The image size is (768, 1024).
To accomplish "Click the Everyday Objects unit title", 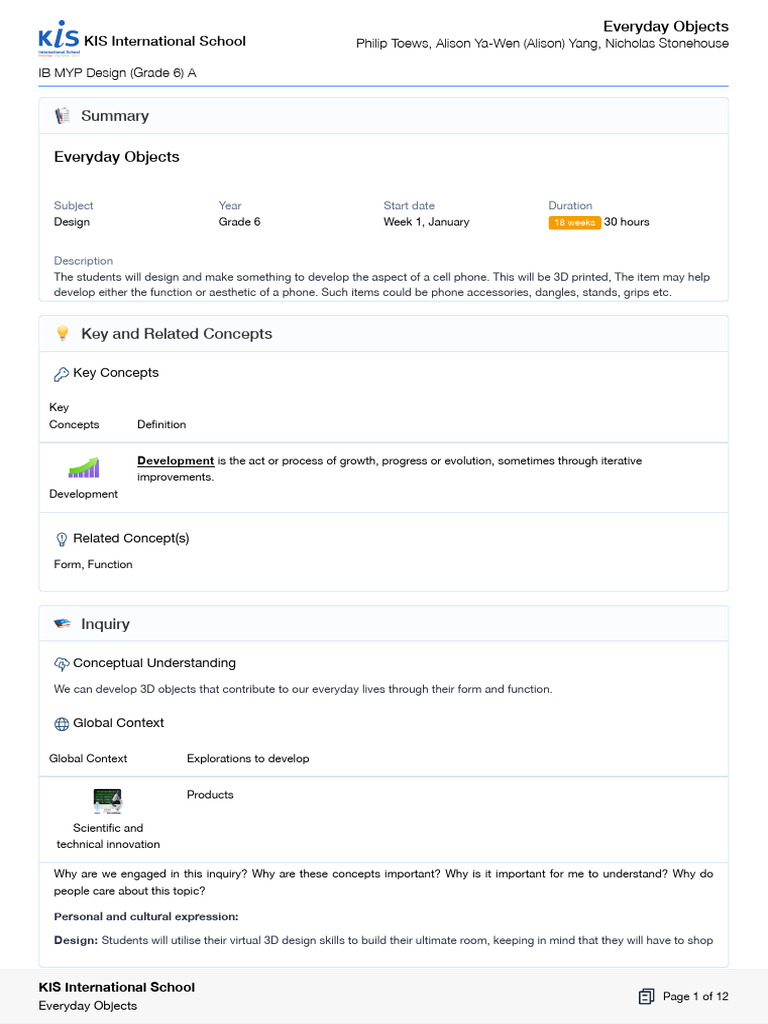I will click(117, 157).
